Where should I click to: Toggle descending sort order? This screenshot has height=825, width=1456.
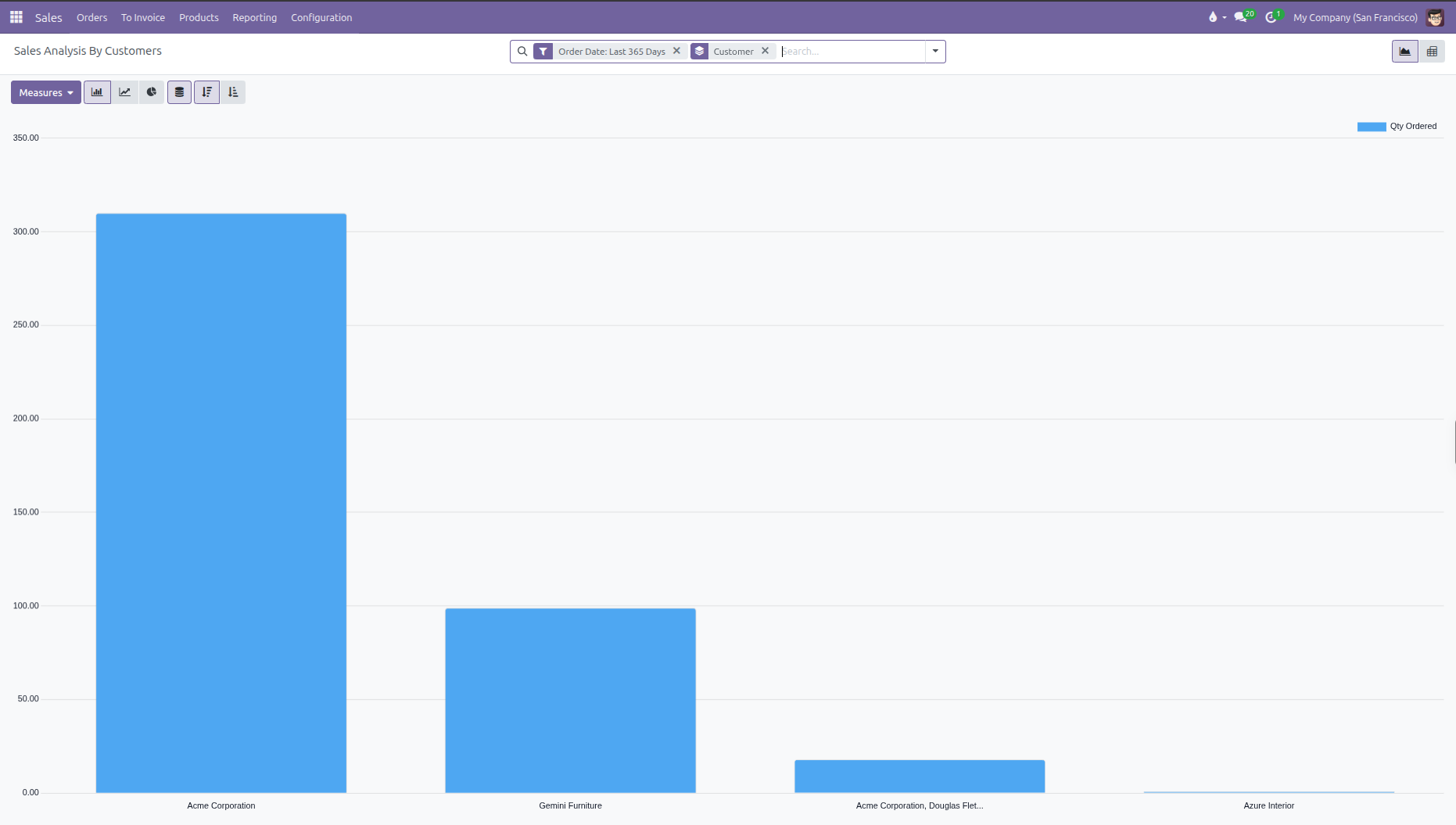(x=206, y=92)
